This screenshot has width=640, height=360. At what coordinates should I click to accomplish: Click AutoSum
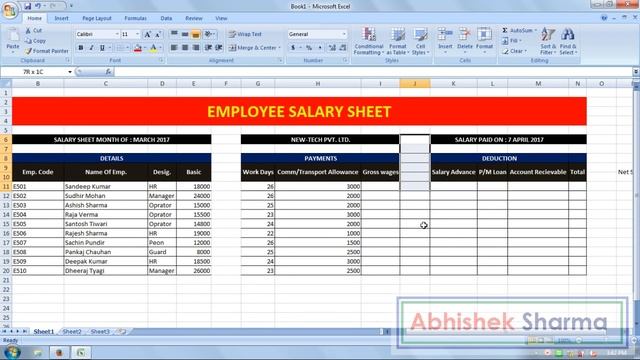pyautogui.click(x=519, y=31)
